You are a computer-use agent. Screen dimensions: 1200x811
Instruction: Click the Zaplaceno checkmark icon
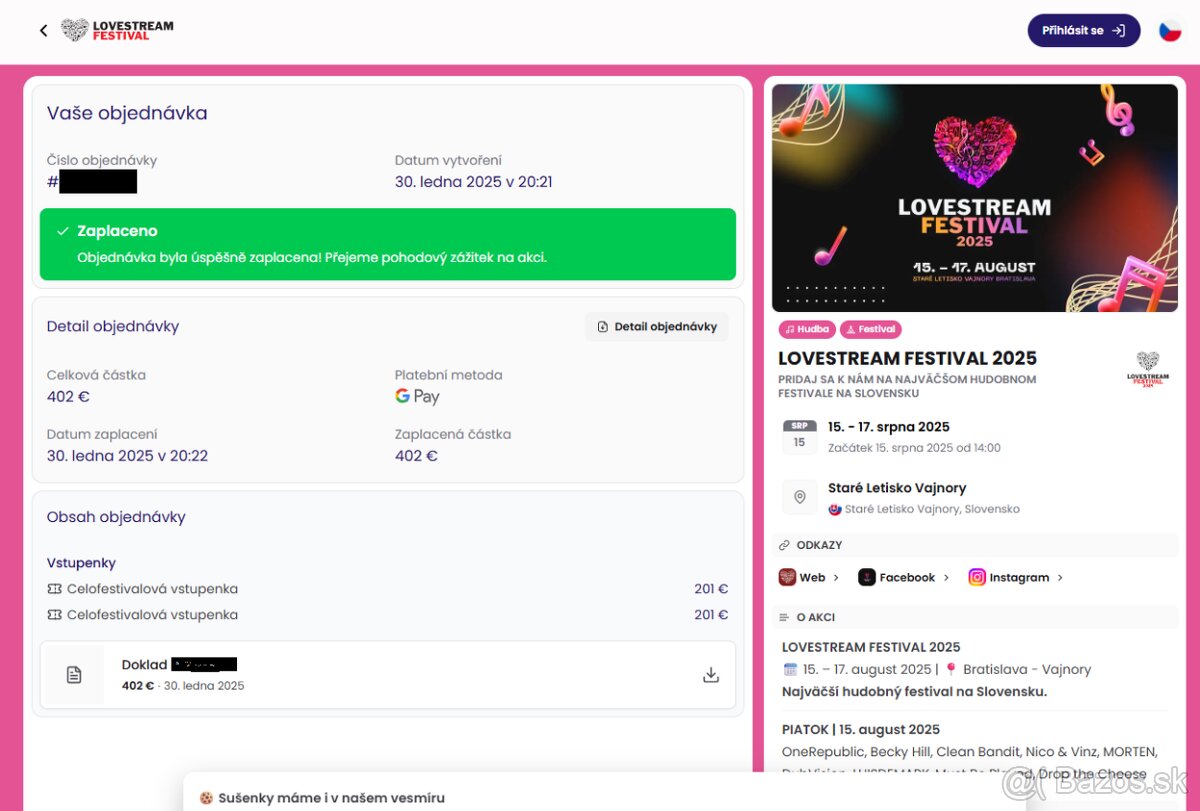(62, 231)
